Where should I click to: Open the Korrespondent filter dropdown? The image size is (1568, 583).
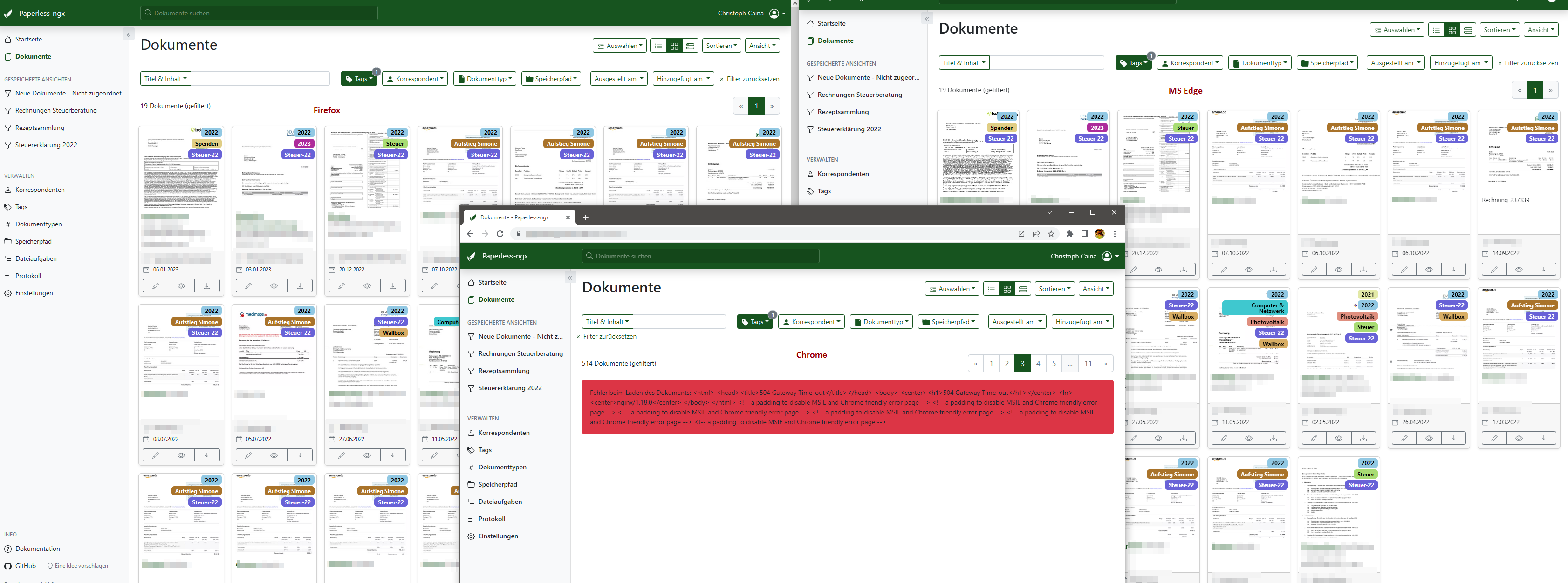click(x=415, y=78)
